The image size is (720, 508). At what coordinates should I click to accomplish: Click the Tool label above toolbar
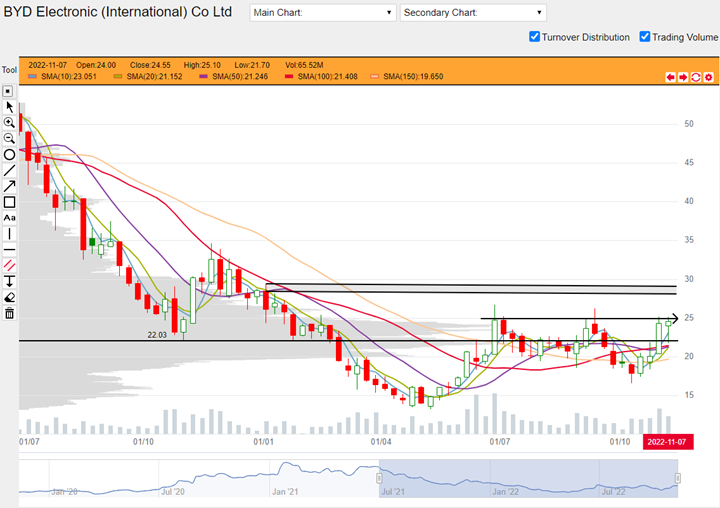click(9, 70)
